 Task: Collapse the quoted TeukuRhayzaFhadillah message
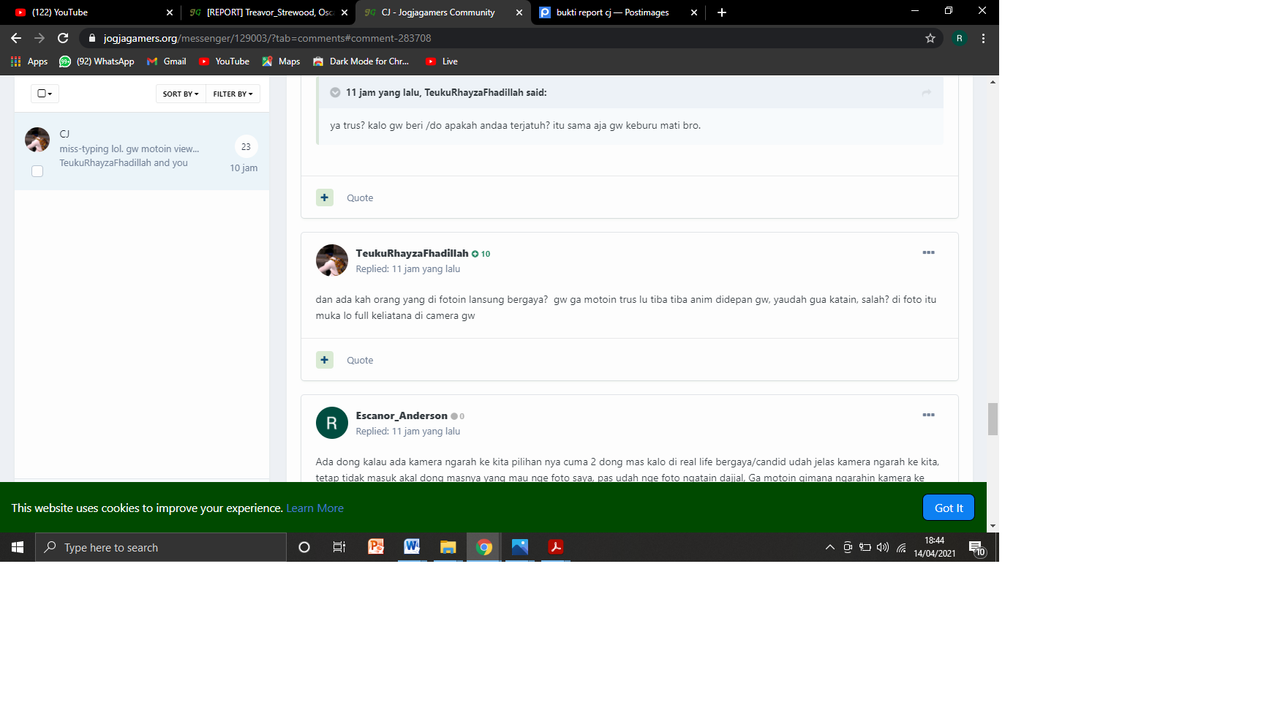point(335,92)
